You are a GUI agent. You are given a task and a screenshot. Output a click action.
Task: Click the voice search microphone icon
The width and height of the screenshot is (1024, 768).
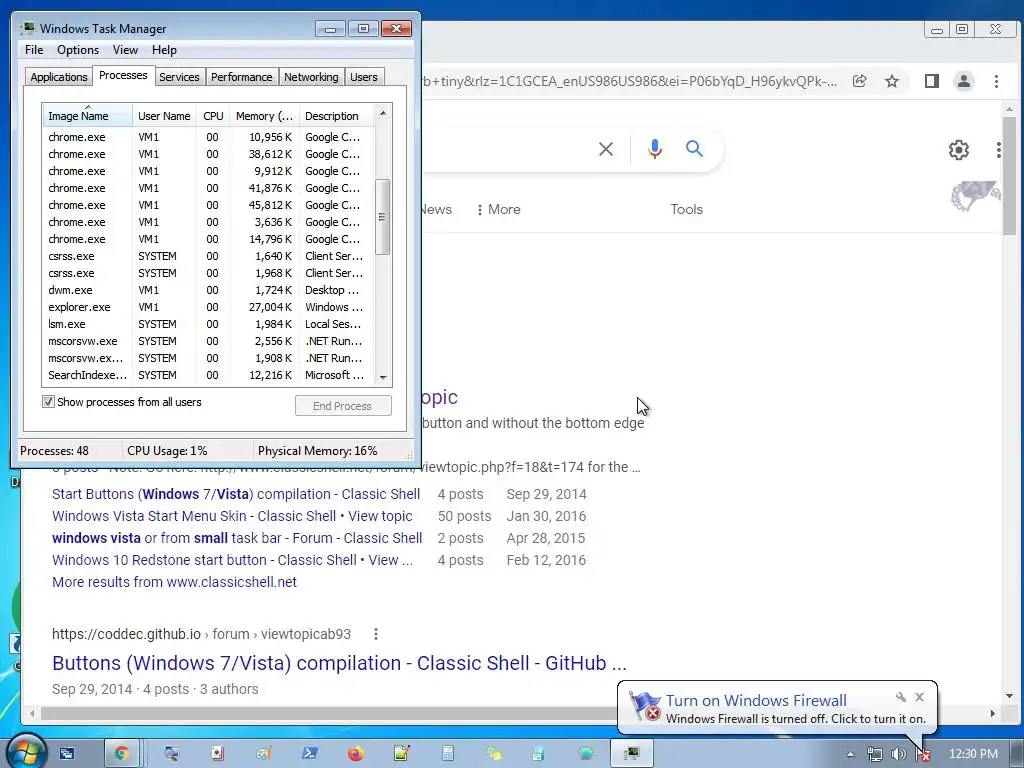(x=654, y=149)
